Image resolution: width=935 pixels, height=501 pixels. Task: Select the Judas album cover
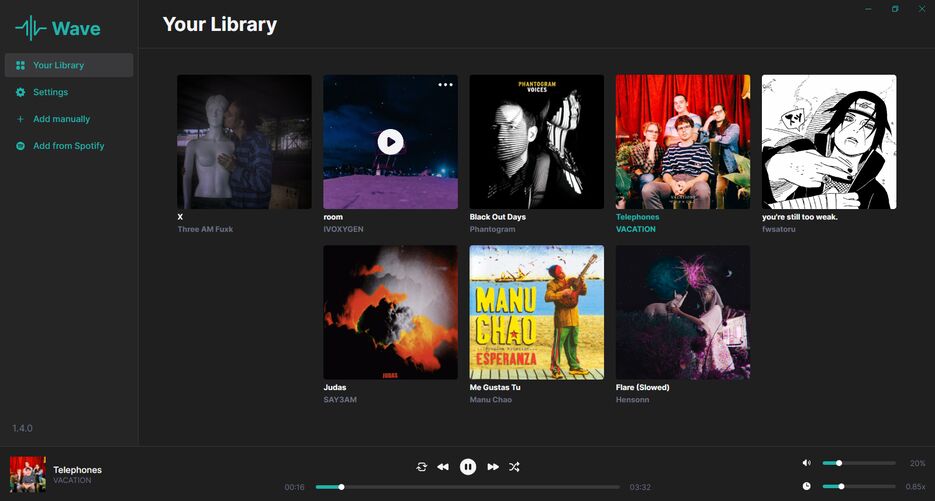pyautogui.click(x=391, y=313)
